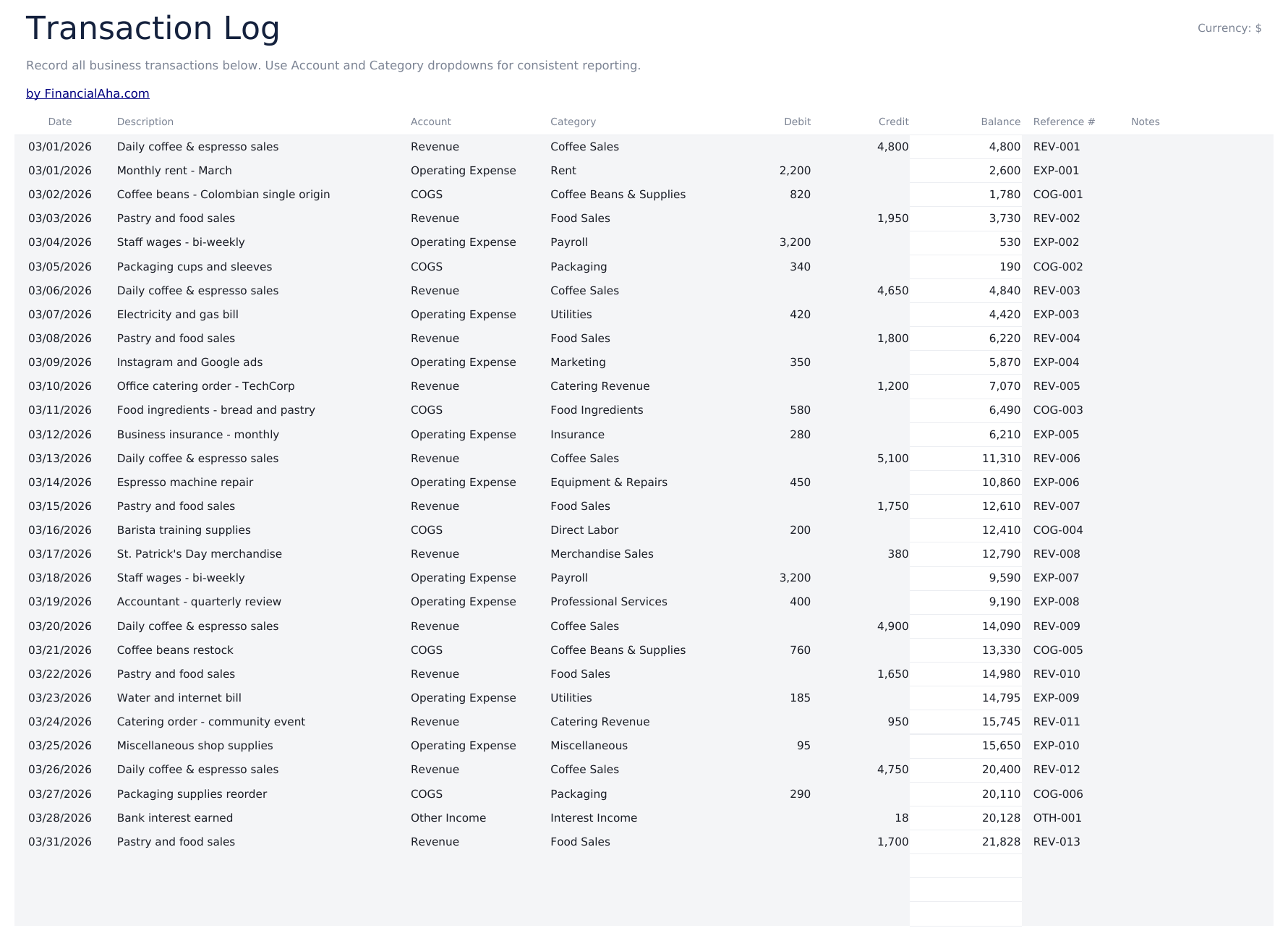Click Professional Services category cell
Image resolution: width=1288 pixels, height=941 pixels.
[x=609, y=602]
